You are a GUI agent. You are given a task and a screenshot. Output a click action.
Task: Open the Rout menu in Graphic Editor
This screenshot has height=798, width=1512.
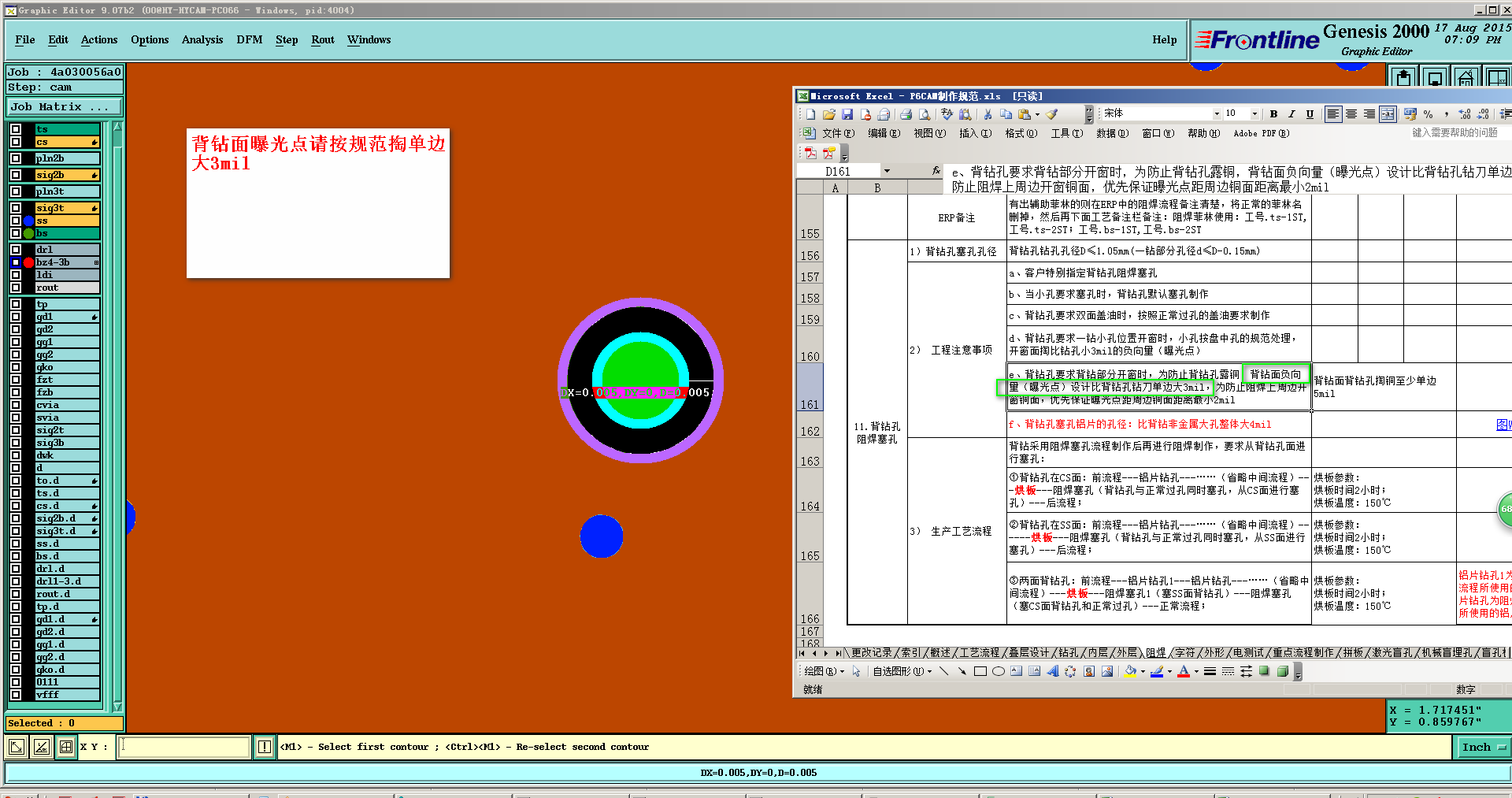point(323,39)
